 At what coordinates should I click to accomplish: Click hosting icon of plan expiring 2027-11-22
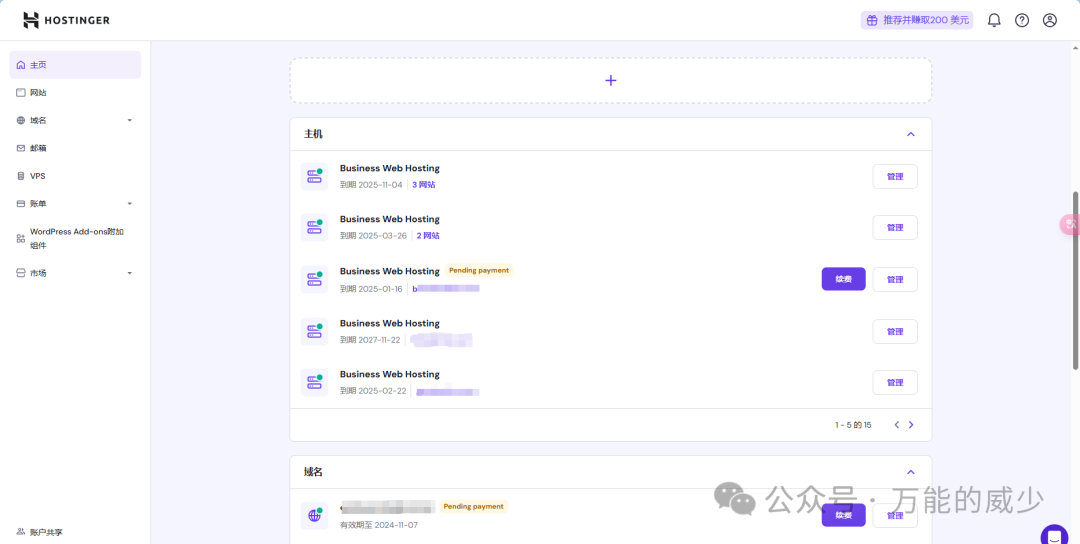(x=314, y=331)
